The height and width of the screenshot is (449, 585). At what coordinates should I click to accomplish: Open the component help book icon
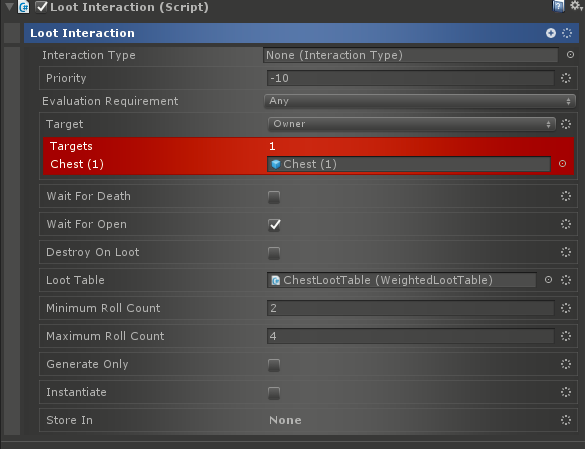point(558,6)
